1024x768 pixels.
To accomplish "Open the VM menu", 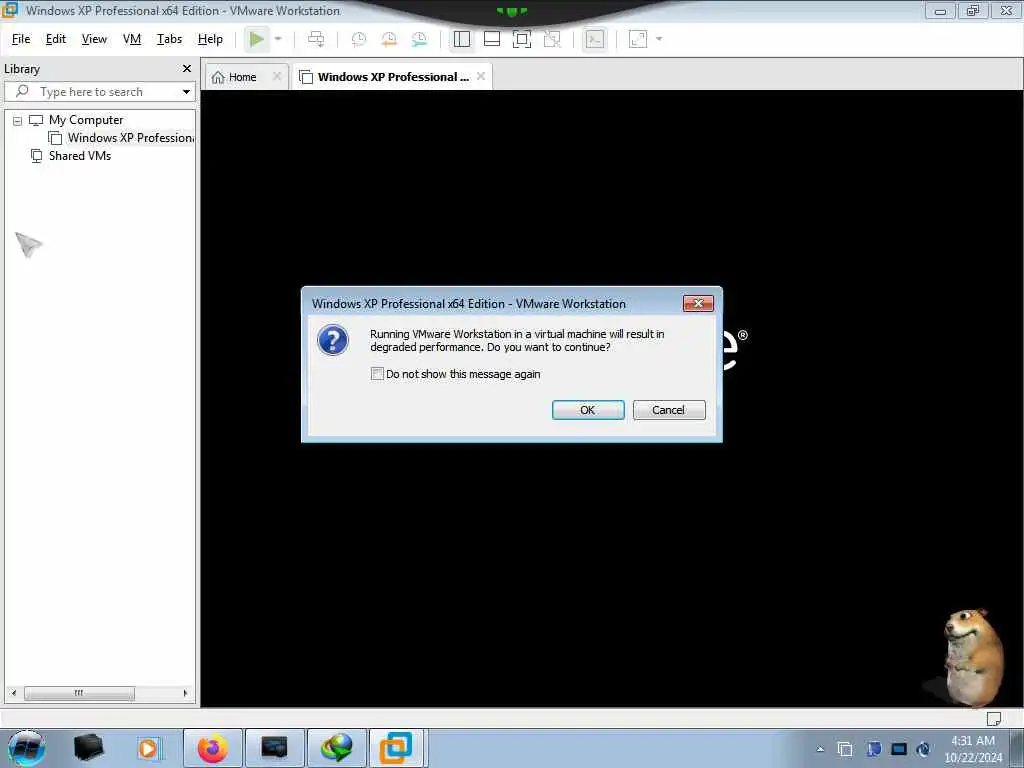I will point(132,39).
